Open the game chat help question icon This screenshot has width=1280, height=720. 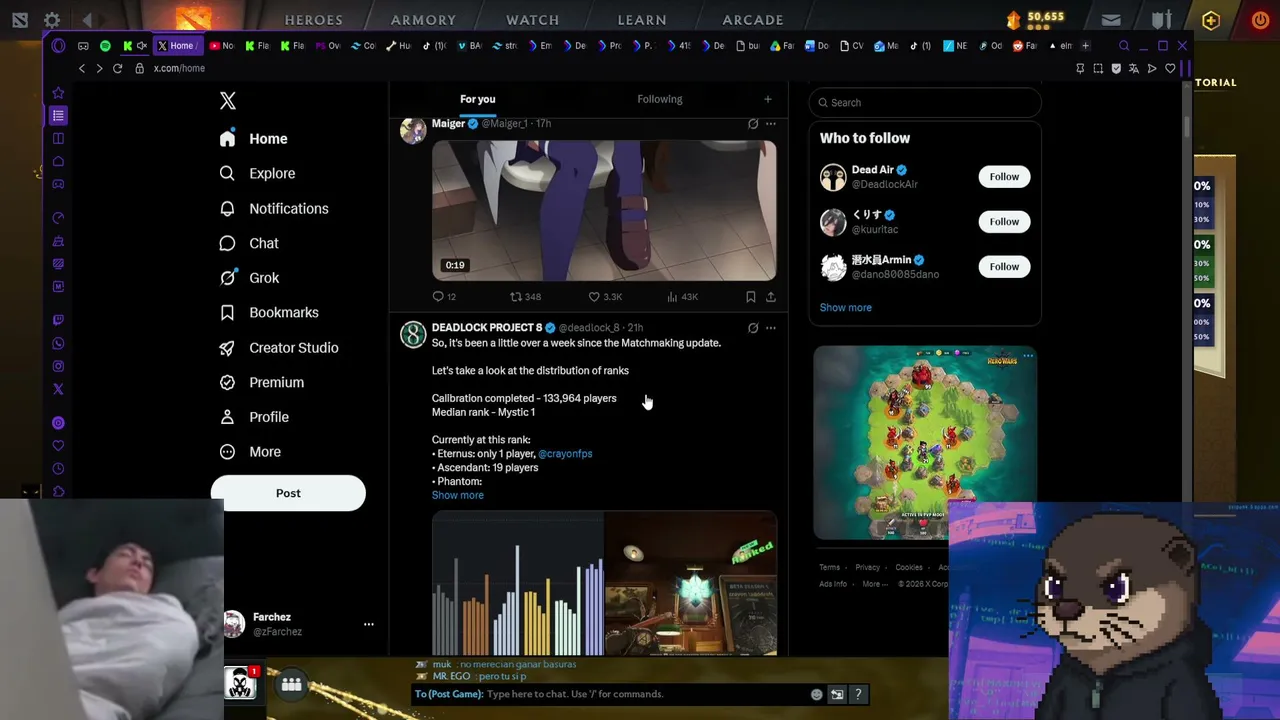click(858, 694)
